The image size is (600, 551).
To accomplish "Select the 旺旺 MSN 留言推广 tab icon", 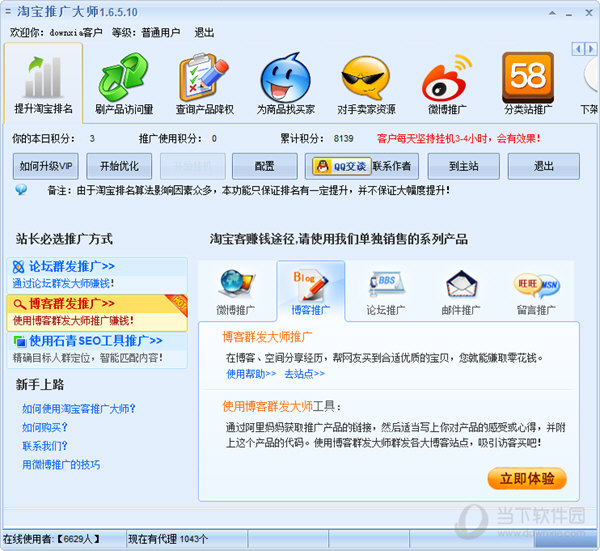I will [536, 285].
